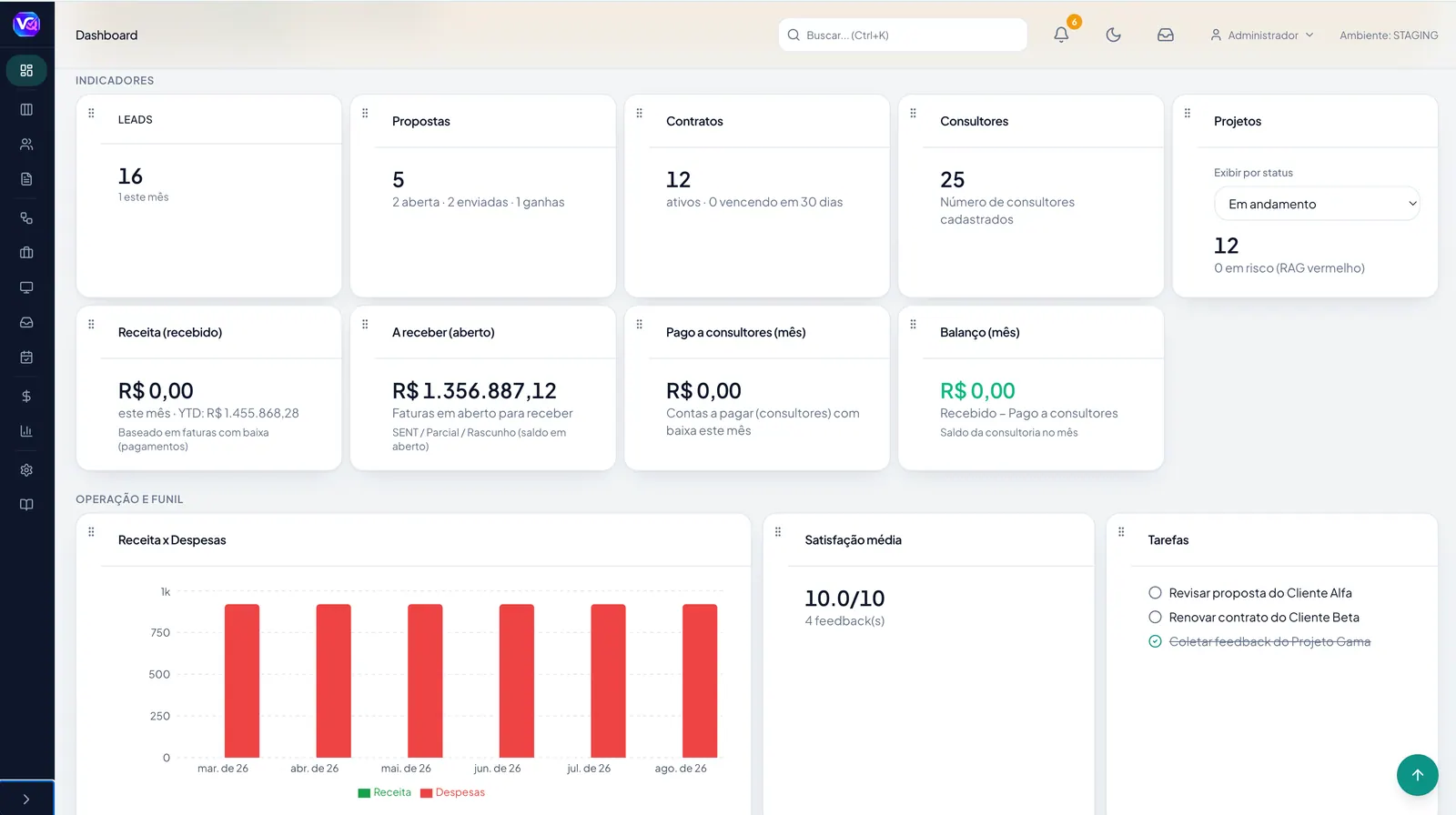Screen dimensions: 1456x815
Task: Open the sidebar inbox tray icon
Action: [26, 323]
